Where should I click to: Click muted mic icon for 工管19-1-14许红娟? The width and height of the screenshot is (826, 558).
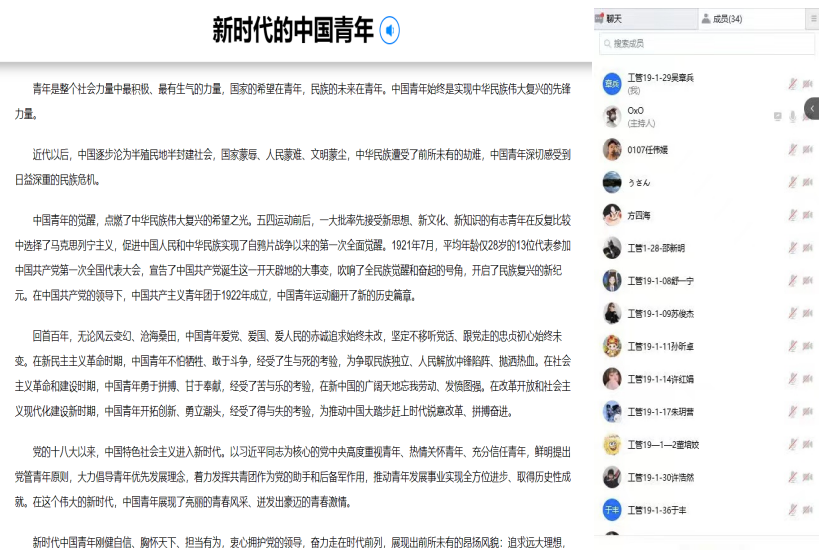(792, 379)
